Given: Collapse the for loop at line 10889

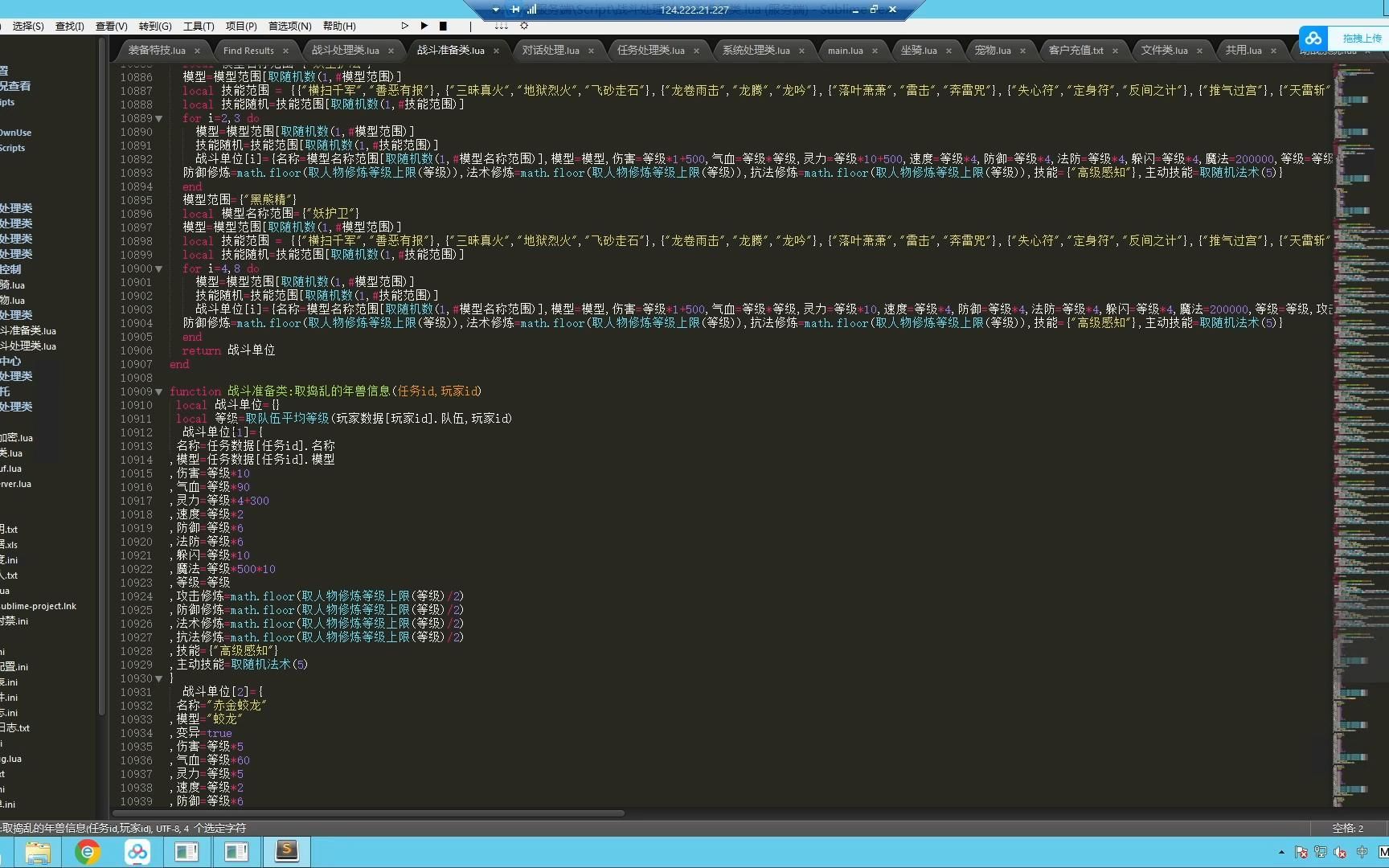Looking at the screenshot, I should click(159, 118).
